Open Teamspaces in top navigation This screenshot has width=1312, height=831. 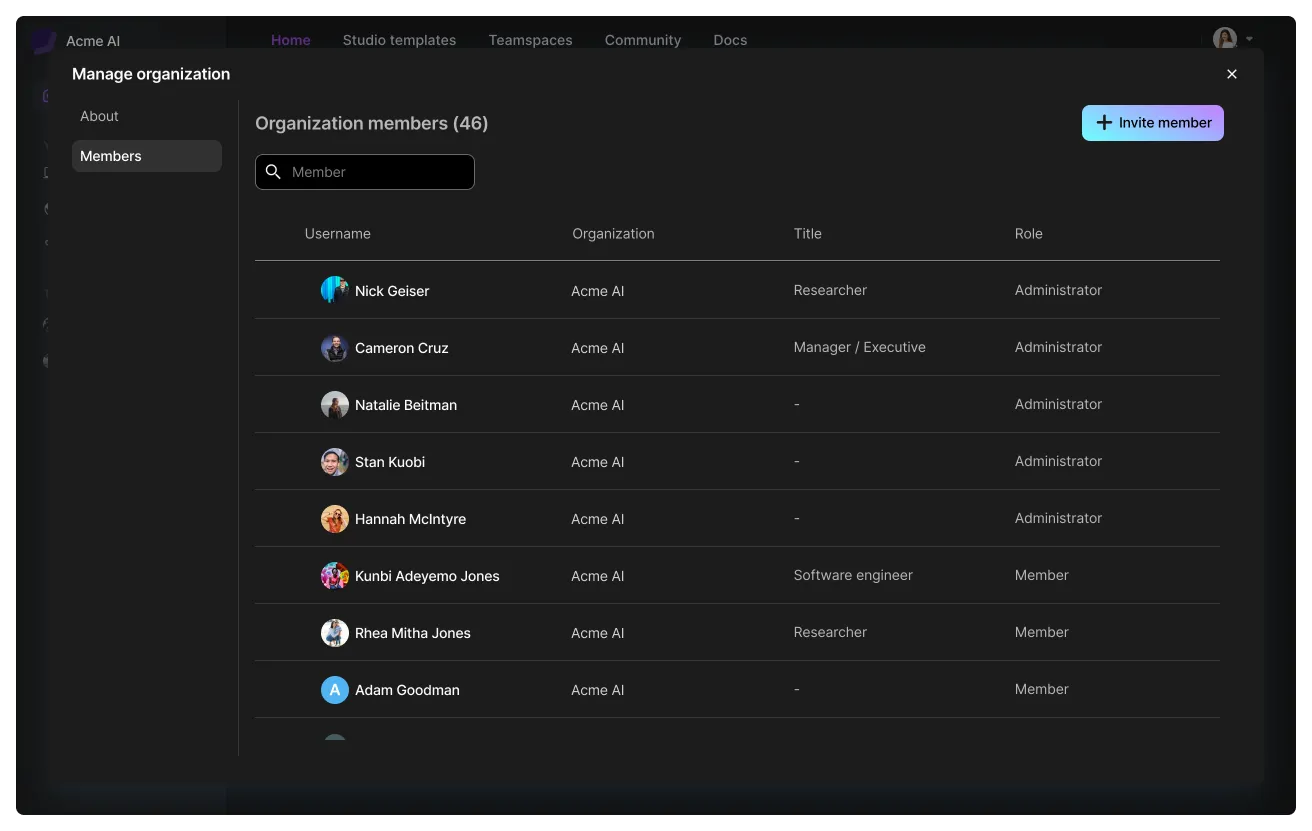pos(530,40)
